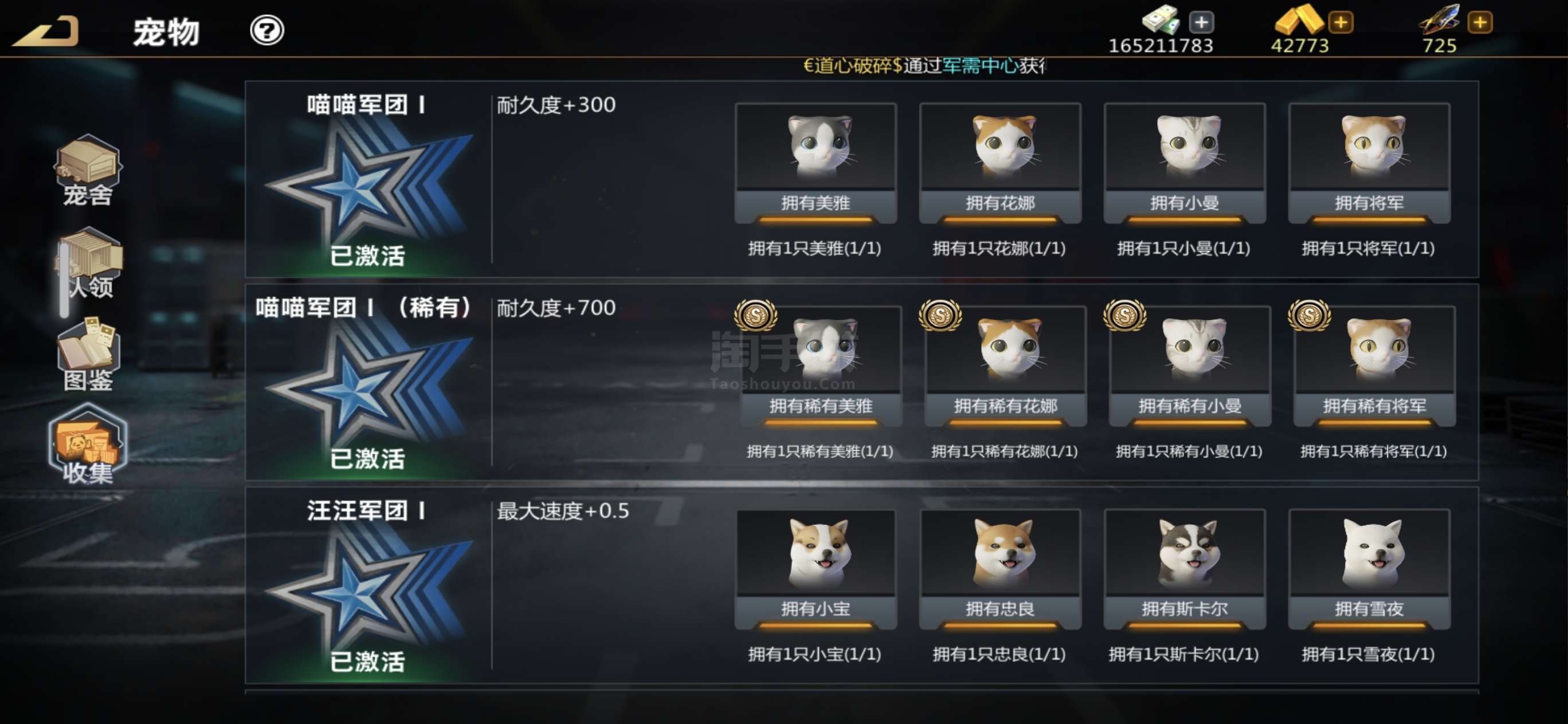Click the 拥有雪夜 white dog card
The height and width of the screenshot is (724, 1568).
(1369, 568)
